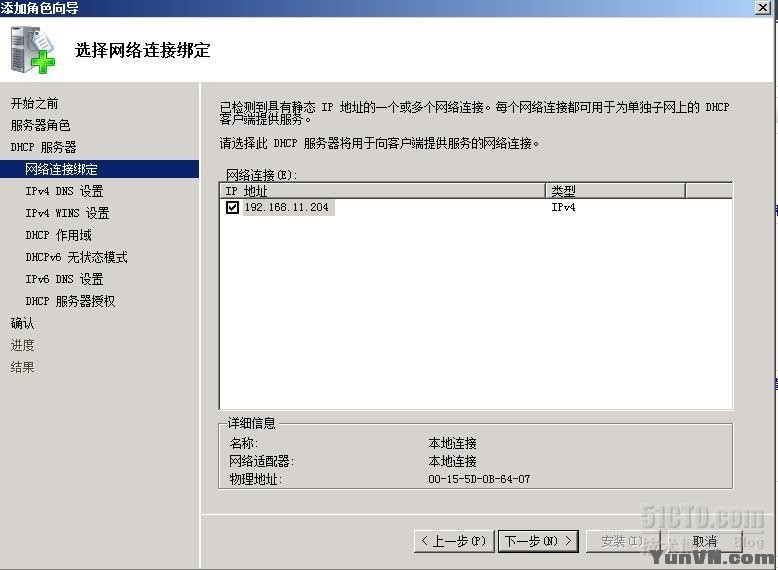Click the IPv4 type cell
Image resolution: width=778 pixels, height=570 pixels.
563,207
